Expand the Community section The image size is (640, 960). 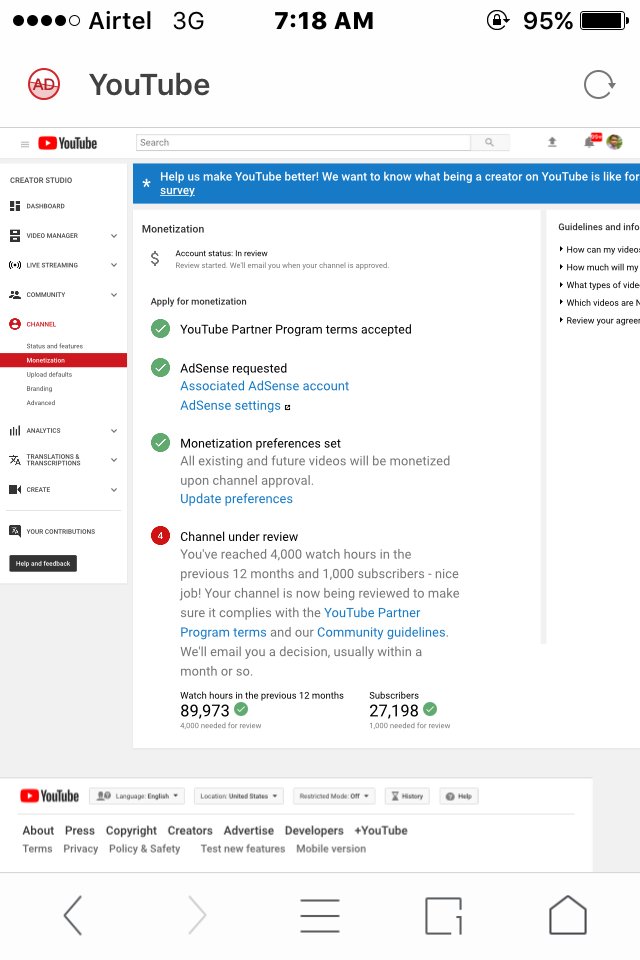(x=114, y=294)
